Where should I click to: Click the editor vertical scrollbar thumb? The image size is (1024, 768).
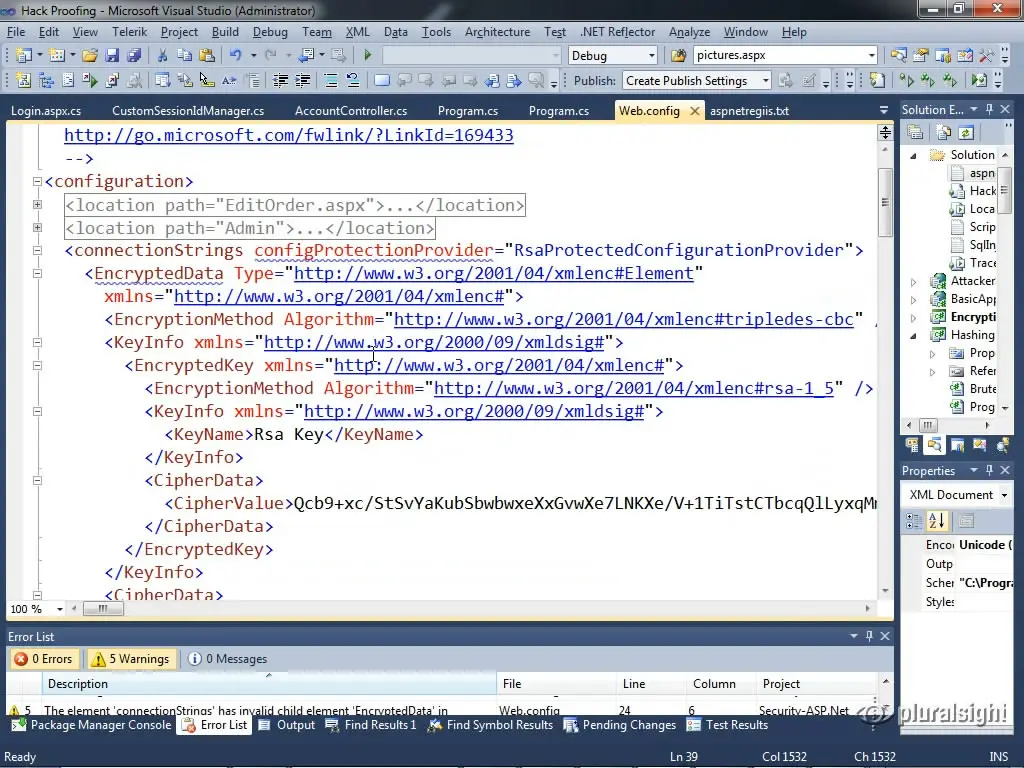pos(885,202)
